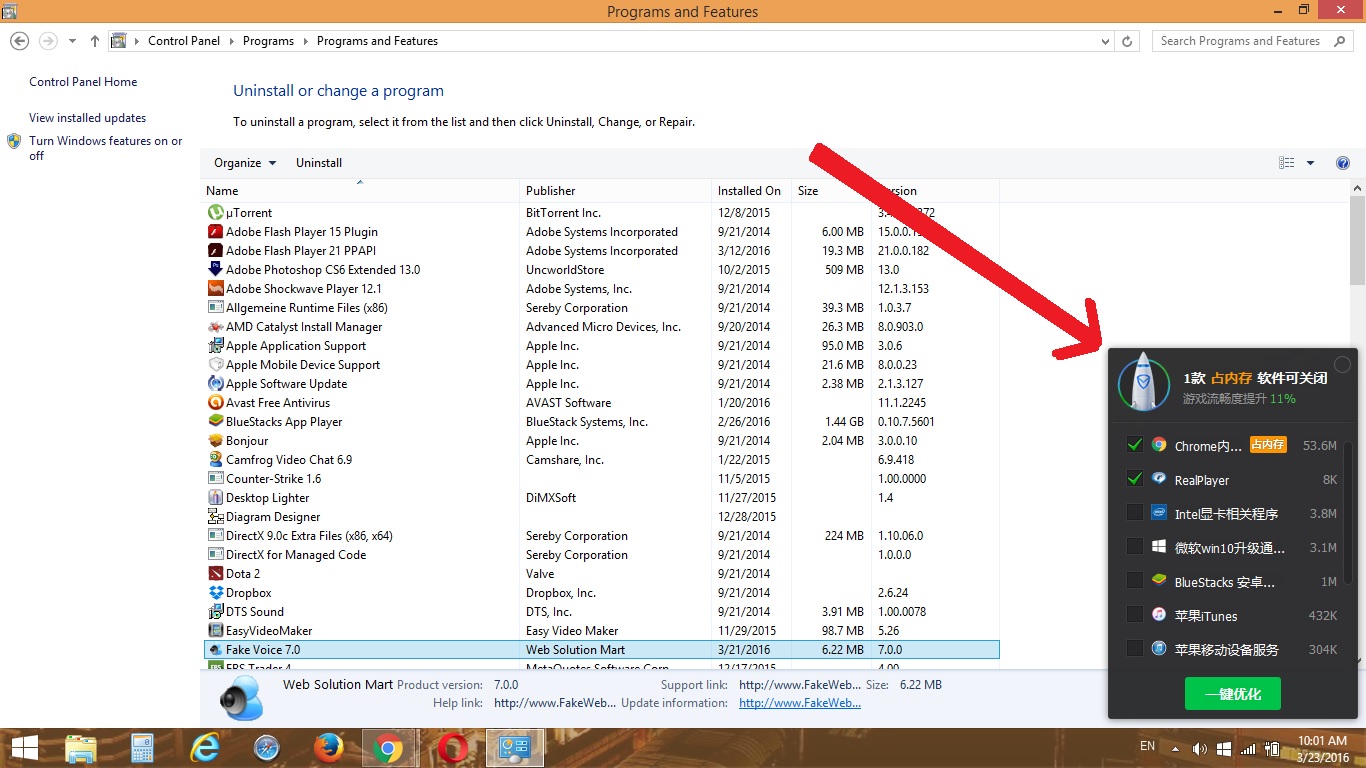Open the More view options dropdown arrow
This screenshot has height=768, width=1366.
point(1310,163)
